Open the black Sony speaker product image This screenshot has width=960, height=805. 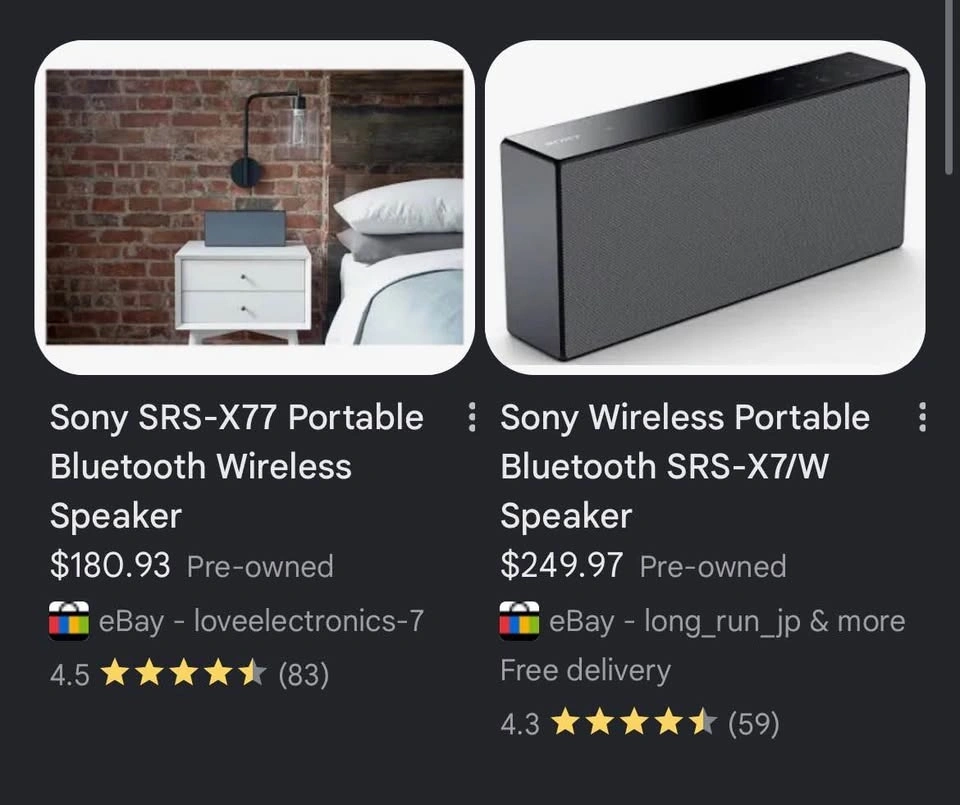coord(705,208)
